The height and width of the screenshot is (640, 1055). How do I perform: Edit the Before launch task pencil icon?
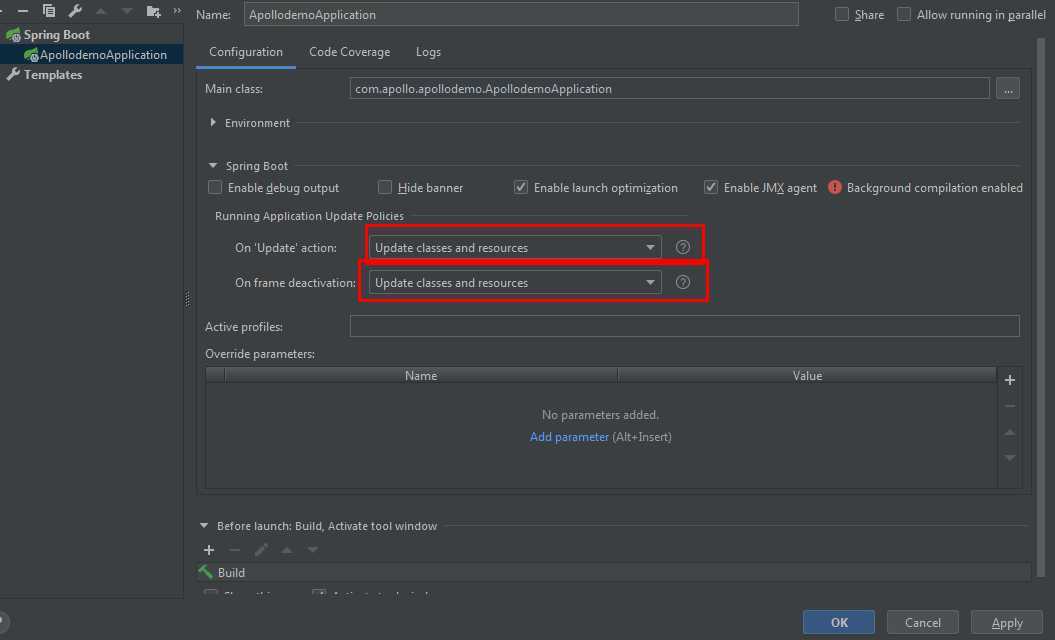click(261, 550)
